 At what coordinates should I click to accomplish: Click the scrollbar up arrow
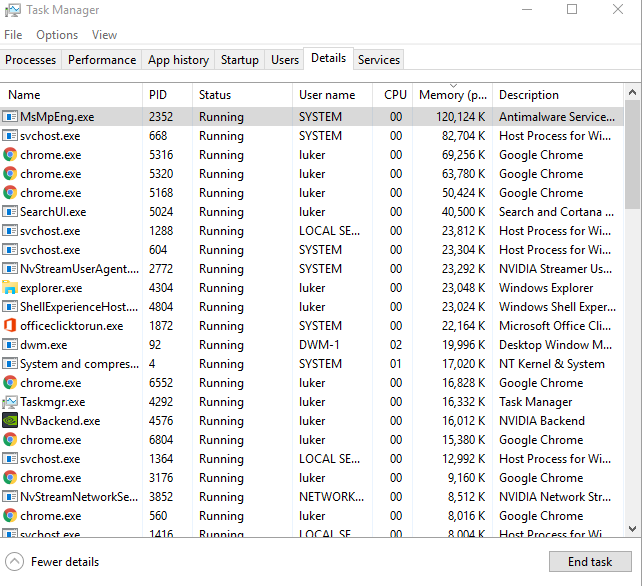pos(632,93)
